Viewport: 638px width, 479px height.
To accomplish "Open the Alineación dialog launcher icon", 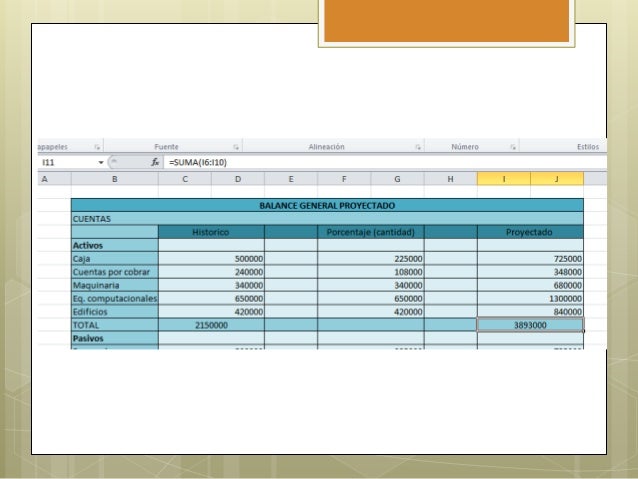I will coord(418,147).
